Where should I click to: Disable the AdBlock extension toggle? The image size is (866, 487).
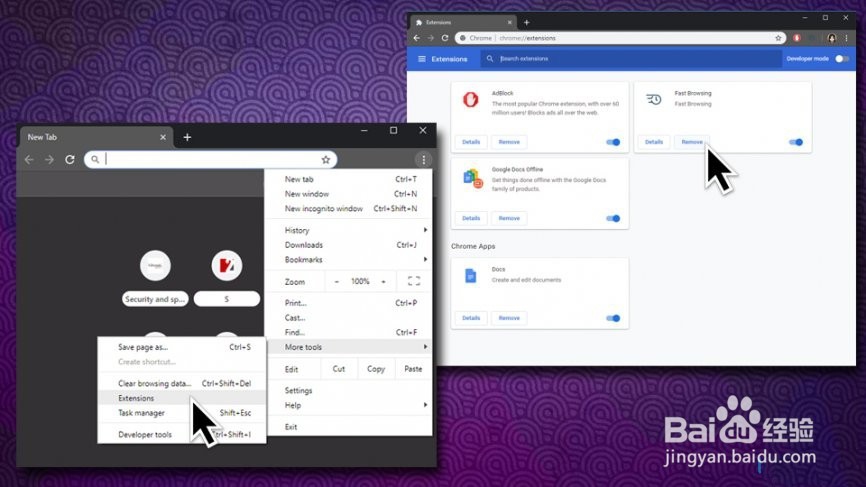tap(613, 142)
